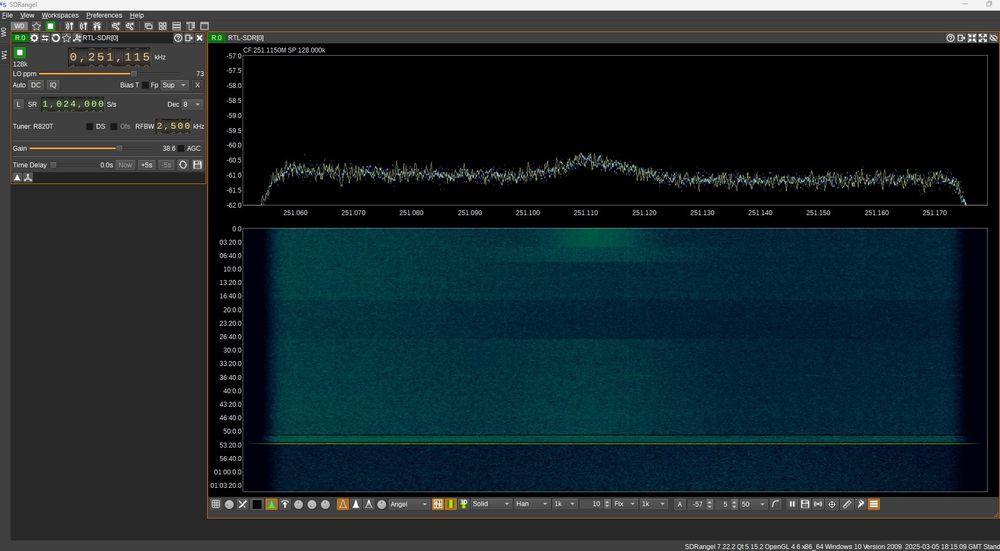The height and width of the screenshot is (551, 1000).
Task: Toggle the L sample rate mode button
Action: (x=18, y=104)
